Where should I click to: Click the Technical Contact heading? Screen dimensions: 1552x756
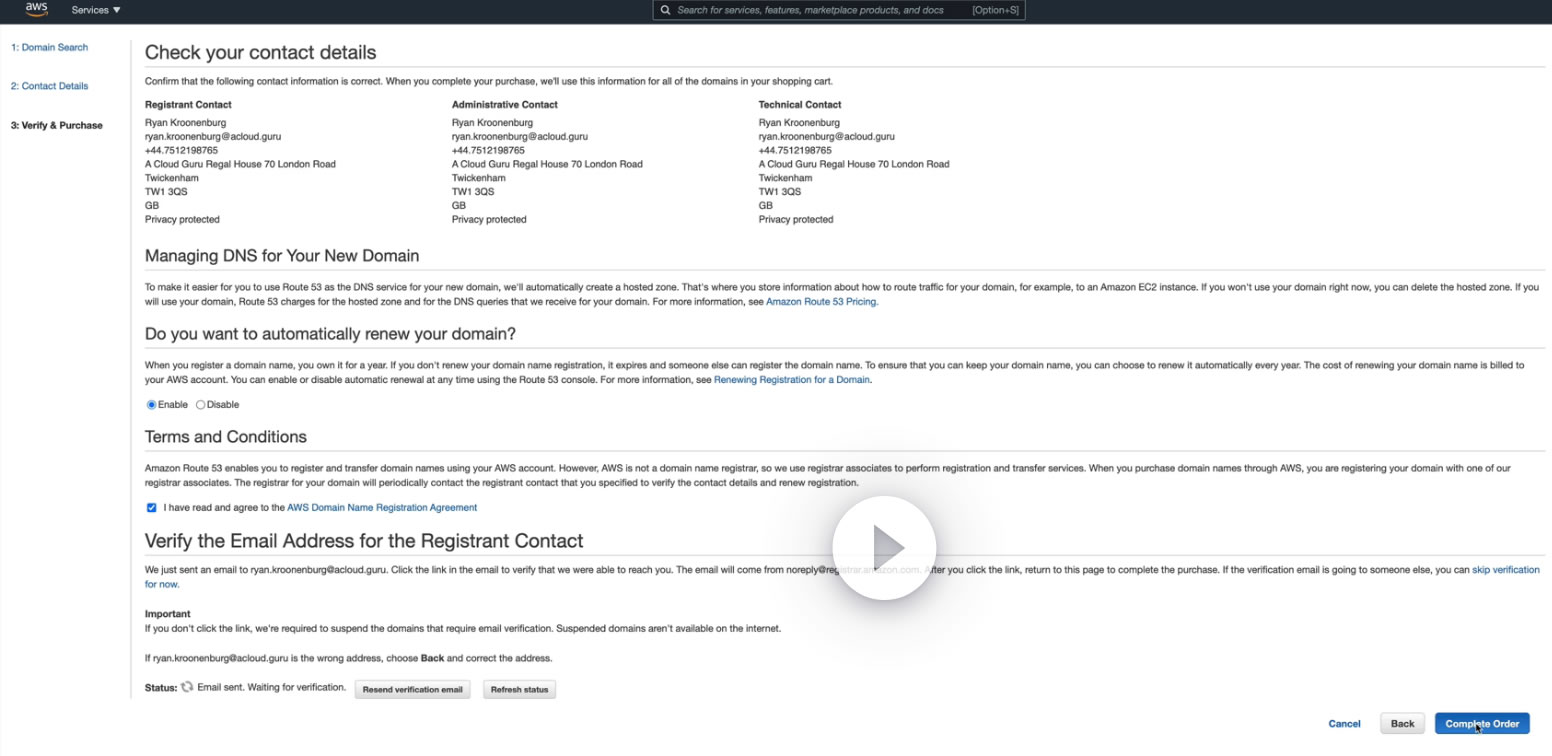point(800,104)
